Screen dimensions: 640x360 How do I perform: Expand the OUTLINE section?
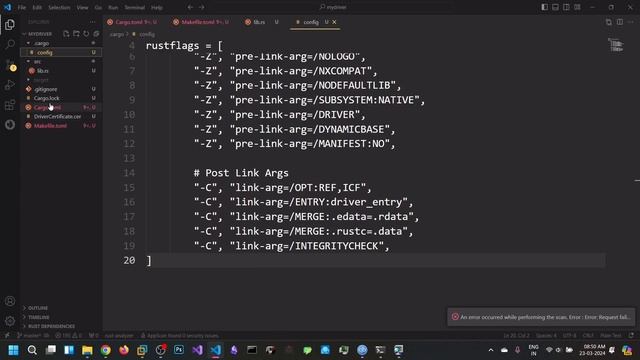pyautogui.click(x=38, y=308)
